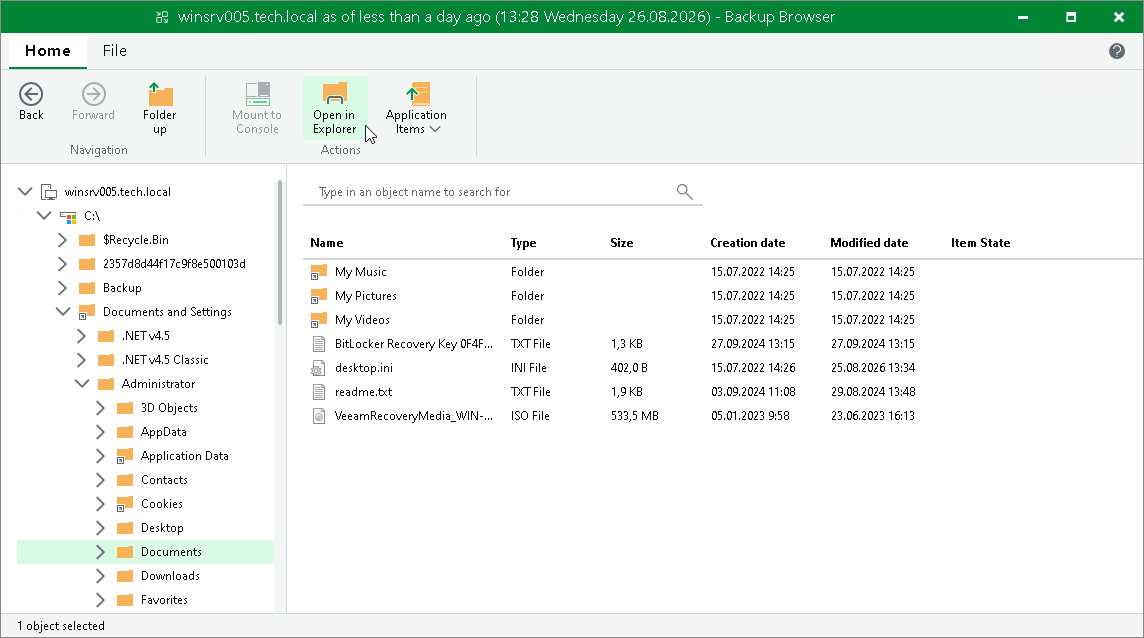
Task: Select the Downloads tree item
Action: tap(170, 576)
